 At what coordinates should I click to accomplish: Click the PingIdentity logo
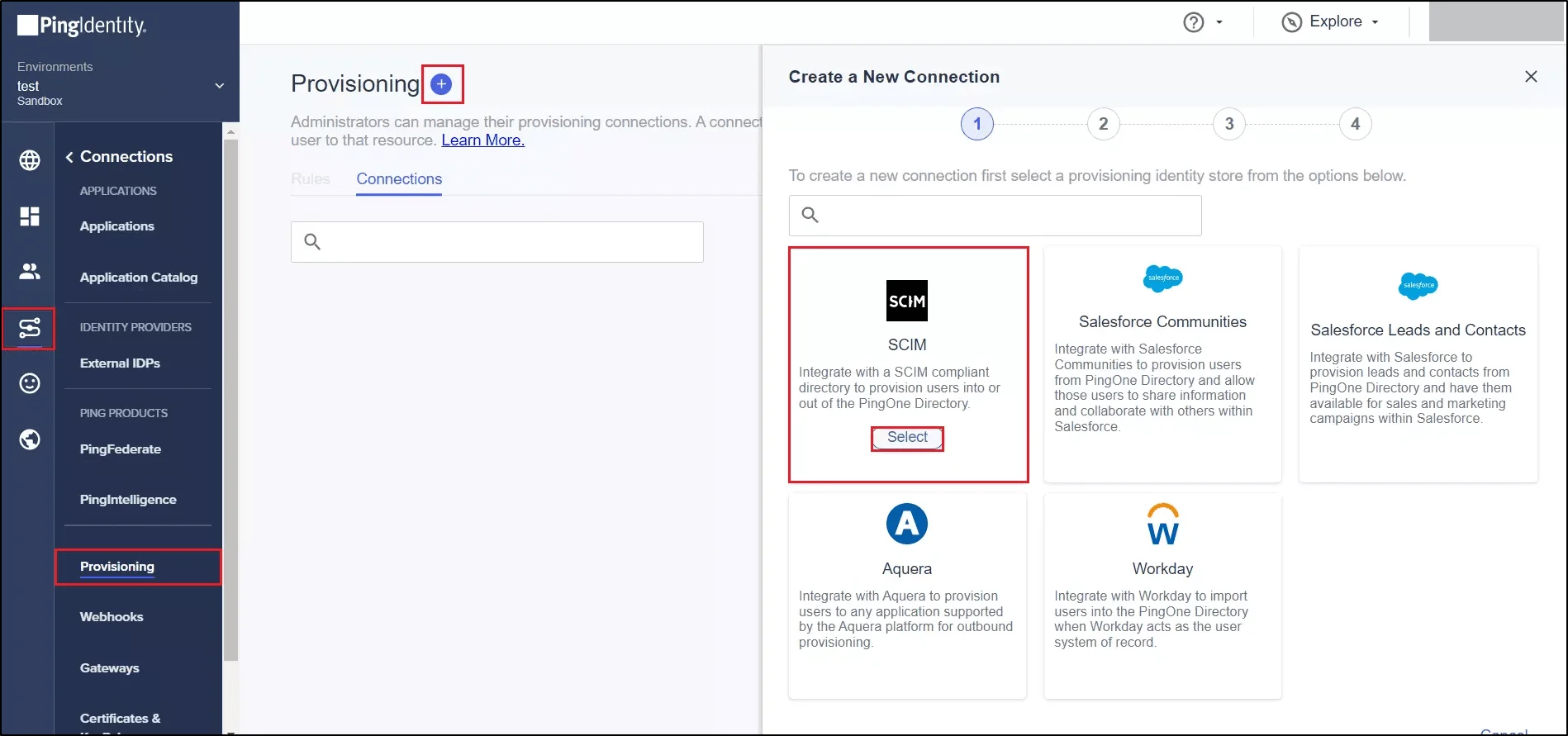[82, 26]
